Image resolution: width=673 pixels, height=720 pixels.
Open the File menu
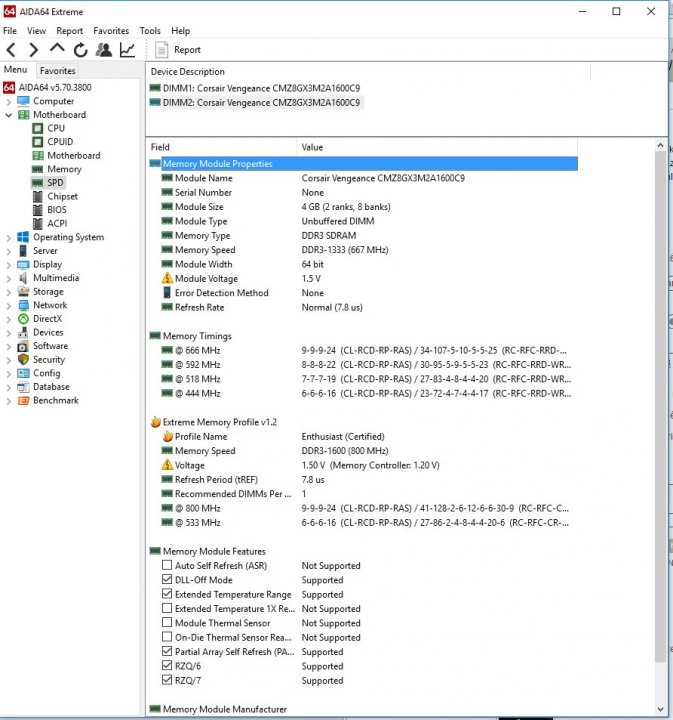[10, 31]
